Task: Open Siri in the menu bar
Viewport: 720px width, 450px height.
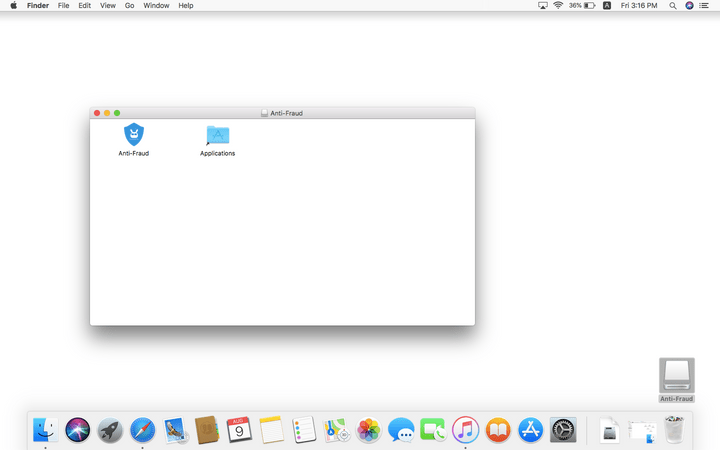Action: (x=689, y=6)
